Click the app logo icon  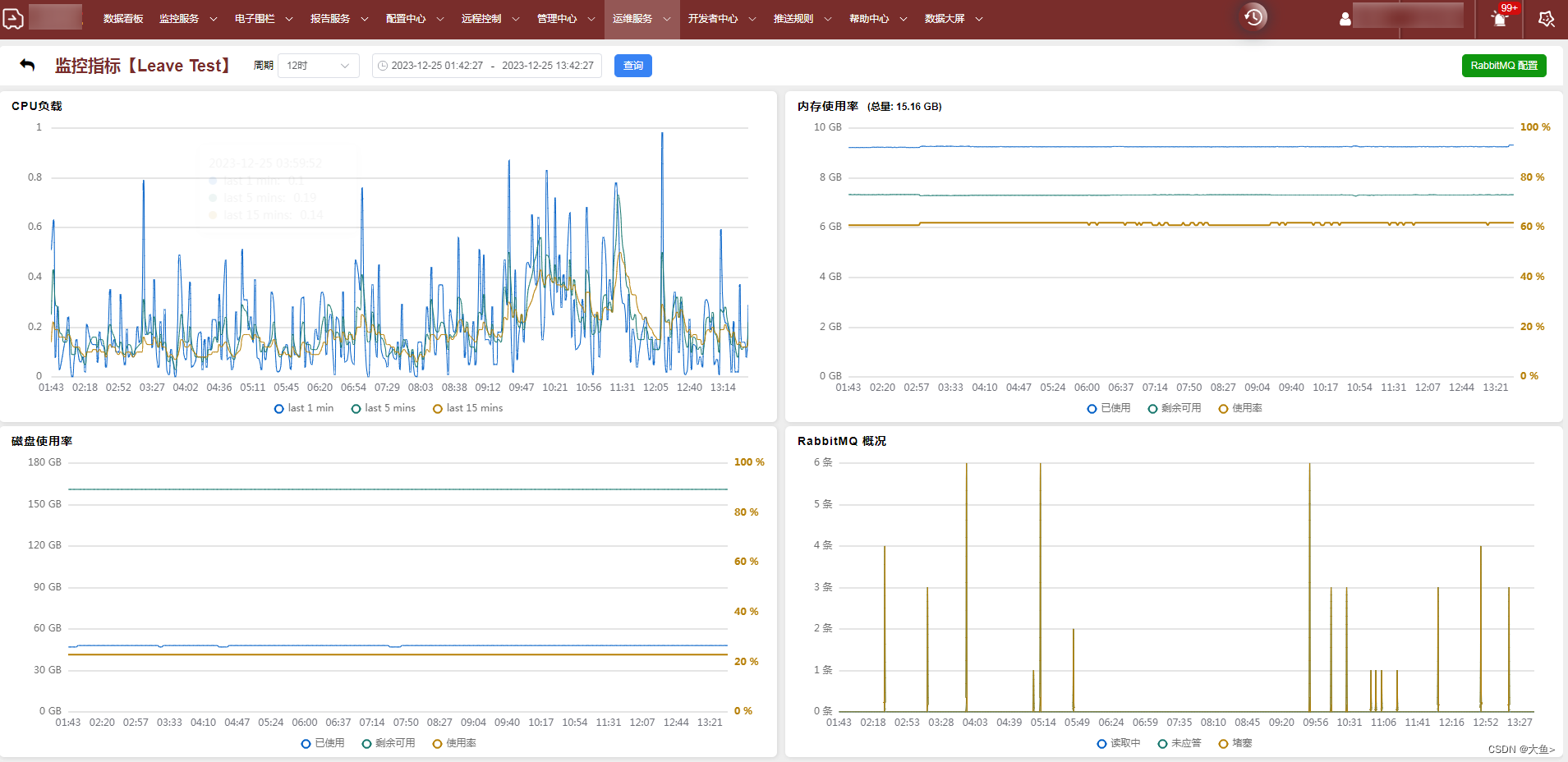13,17
